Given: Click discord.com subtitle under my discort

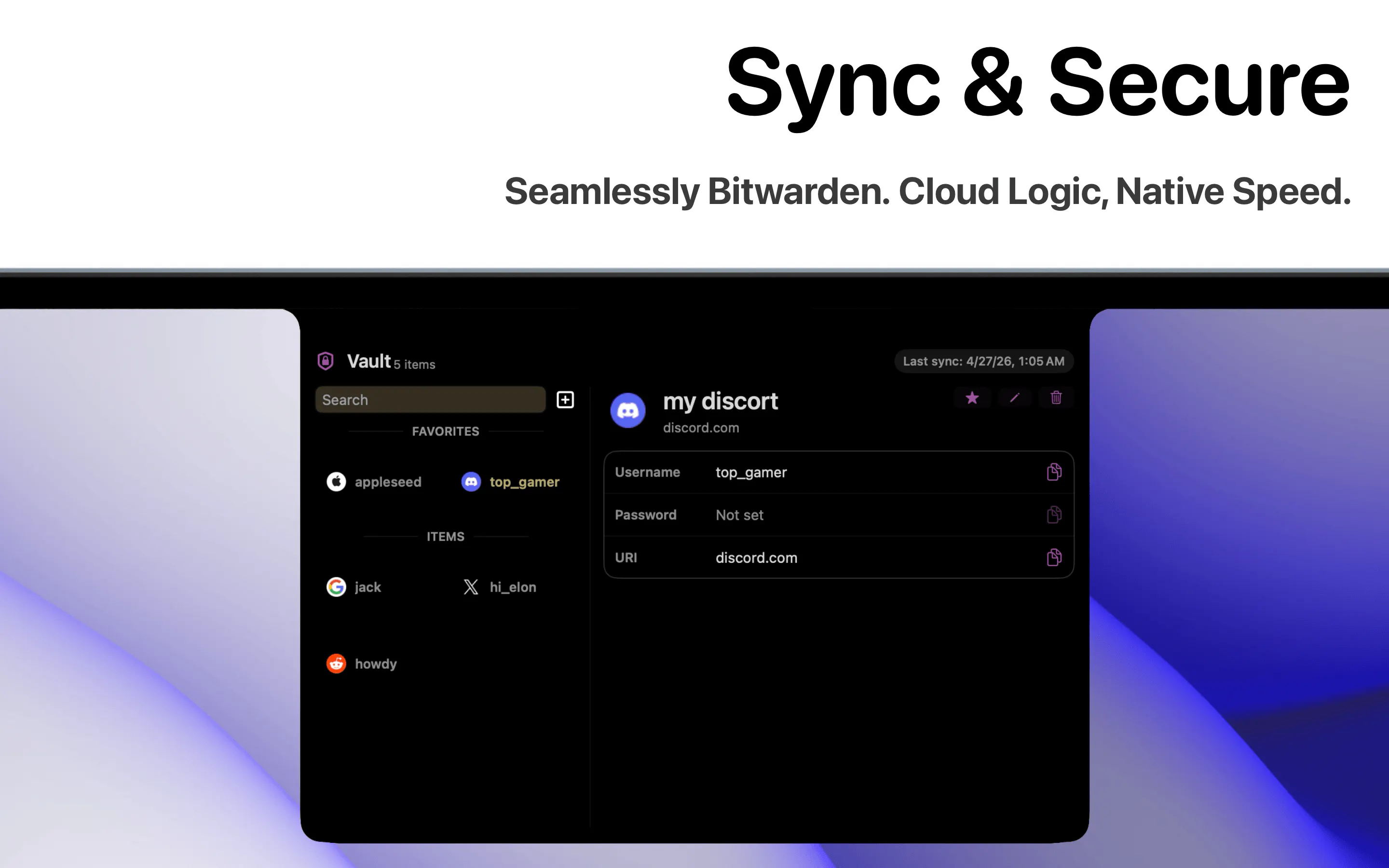Looking at the screenshot, I should pyautogui.click(x=701, y=428).
